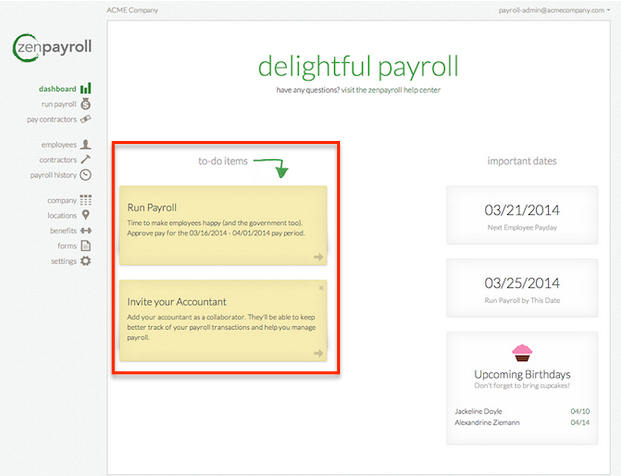This screenshot has height=476, width=621.
Task: Dismiss the Invite your Accountant card
Action: (x=321, y=288)
